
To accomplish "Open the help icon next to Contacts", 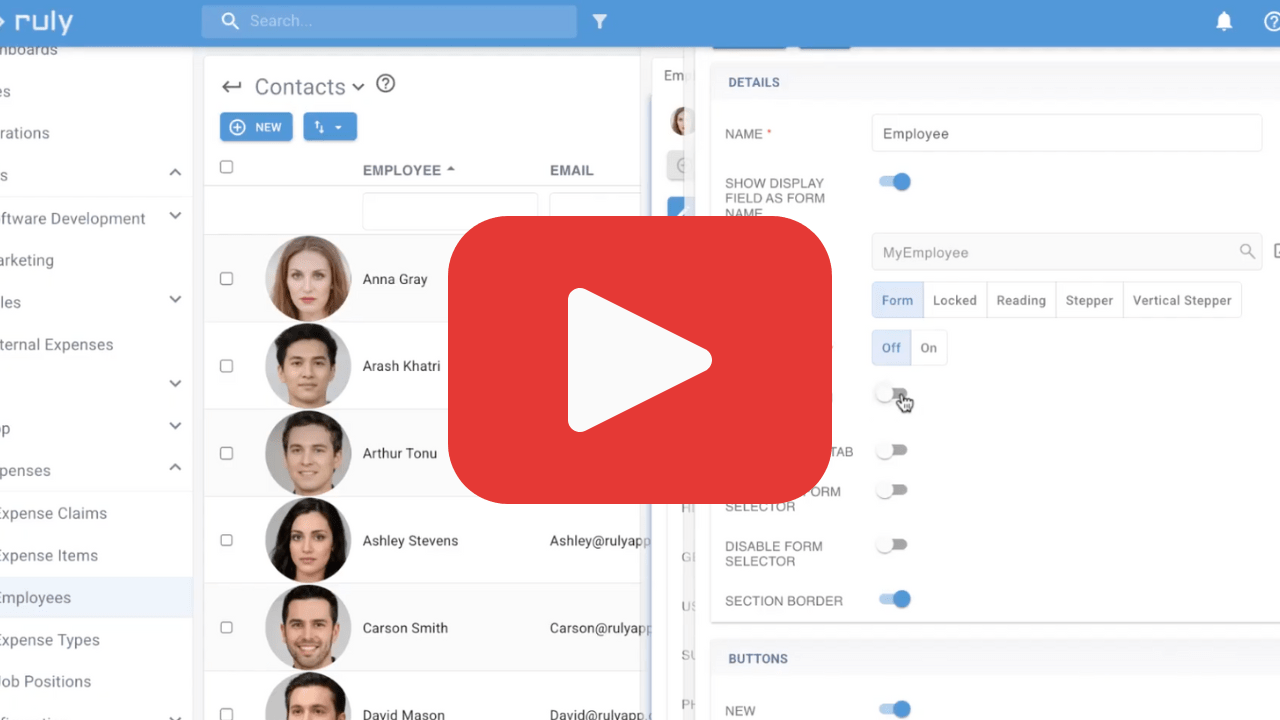I will click(386, 84).
